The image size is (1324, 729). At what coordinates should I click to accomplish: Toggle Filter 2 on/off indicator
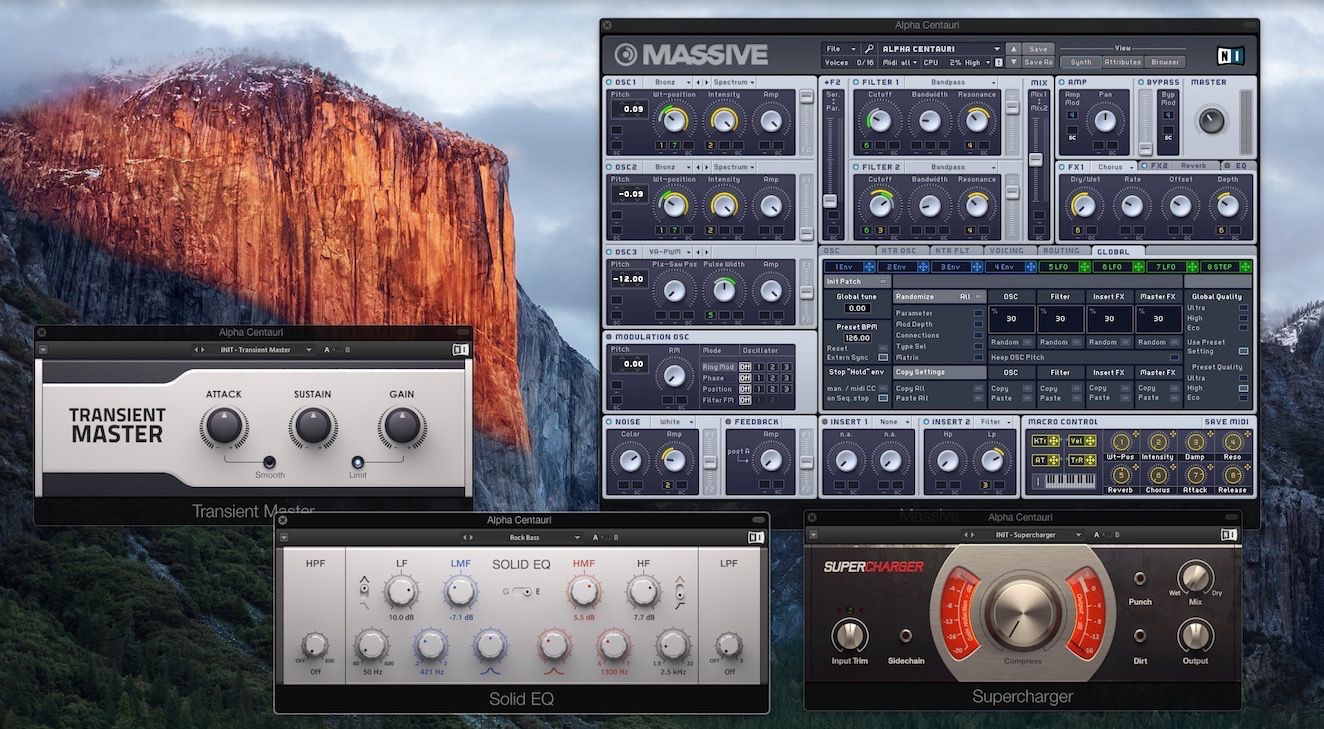tap(856, 167)
